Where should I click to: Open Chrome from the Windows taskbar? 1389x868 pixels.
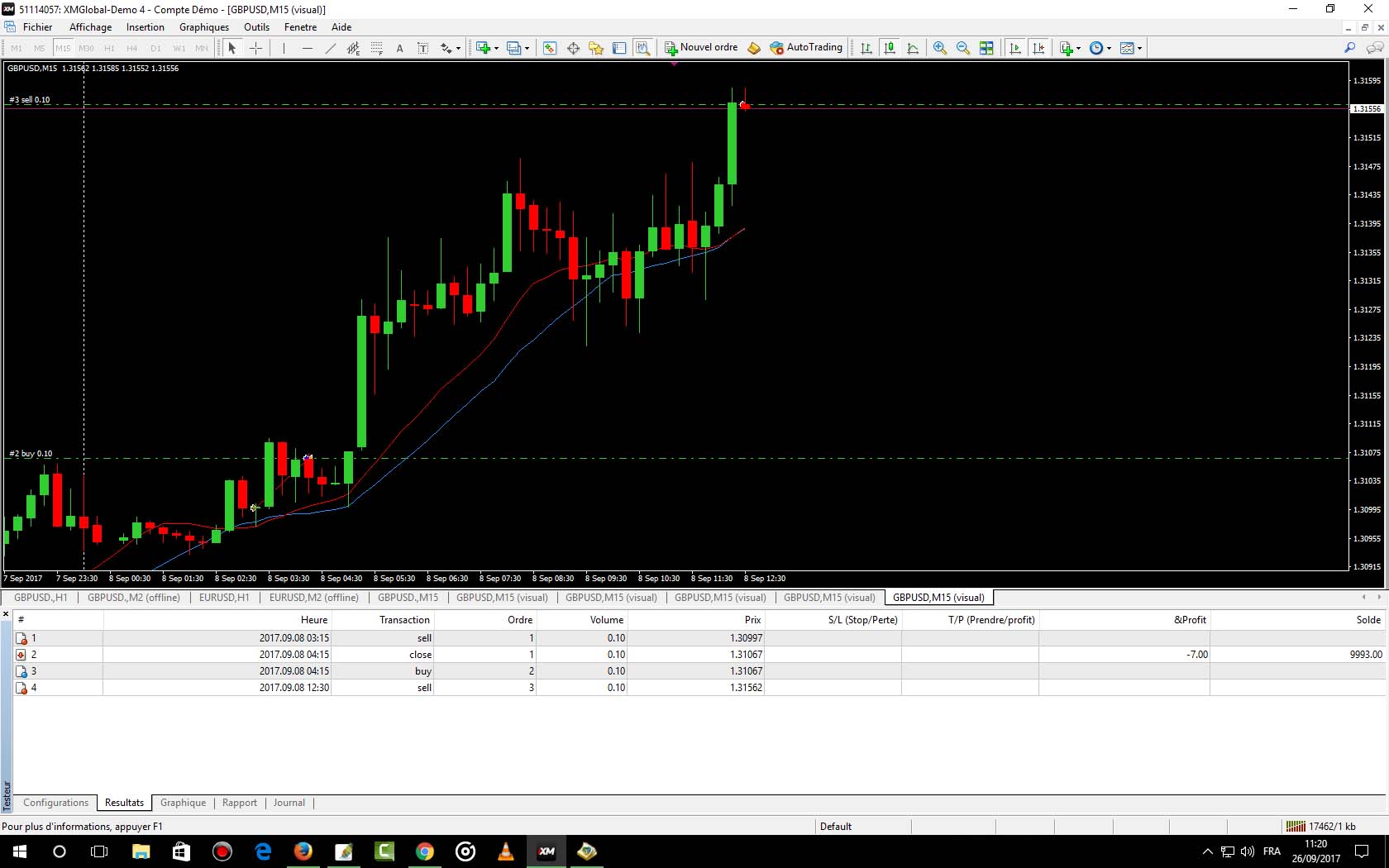[x=425, y=851]
